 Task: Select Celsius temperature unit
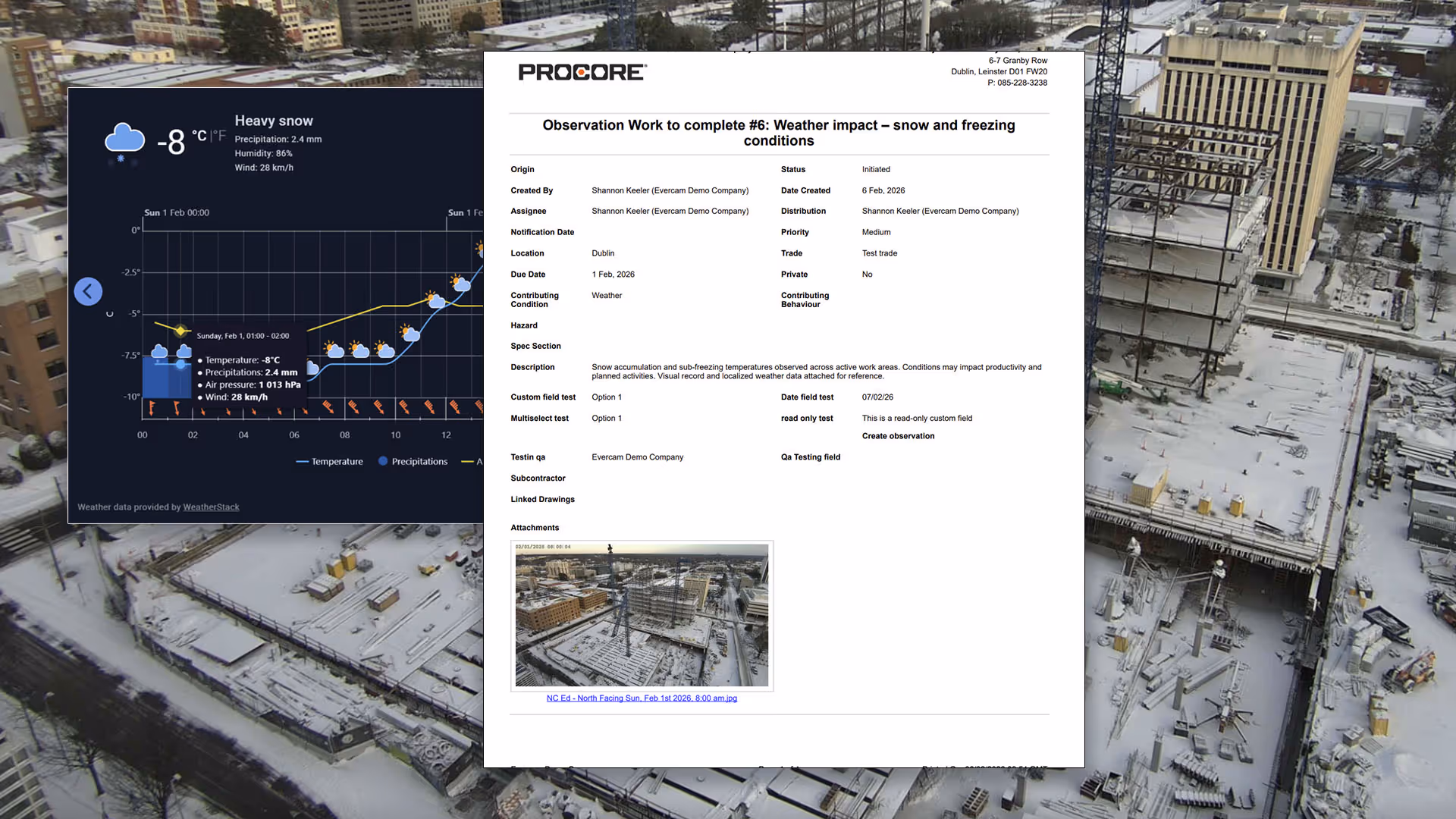coord(199,136)
